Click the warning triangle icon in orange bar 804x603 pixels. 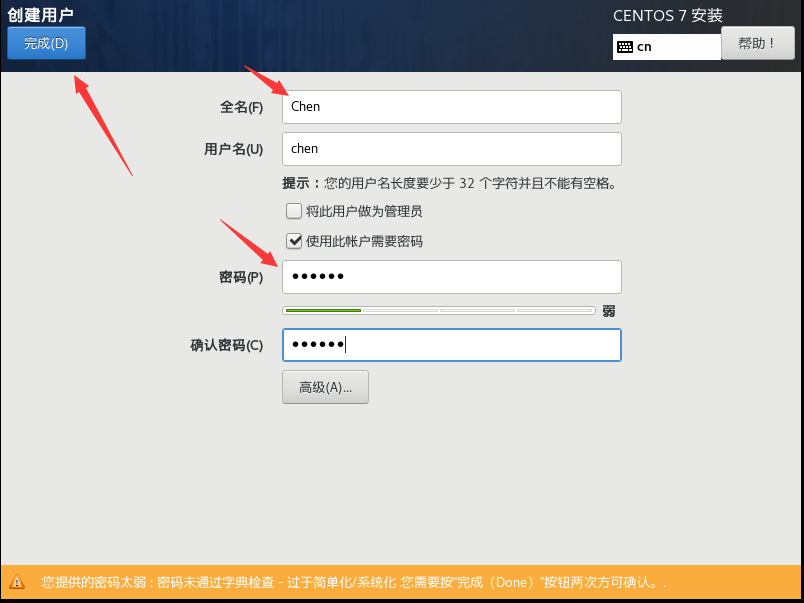click(17, 582)
